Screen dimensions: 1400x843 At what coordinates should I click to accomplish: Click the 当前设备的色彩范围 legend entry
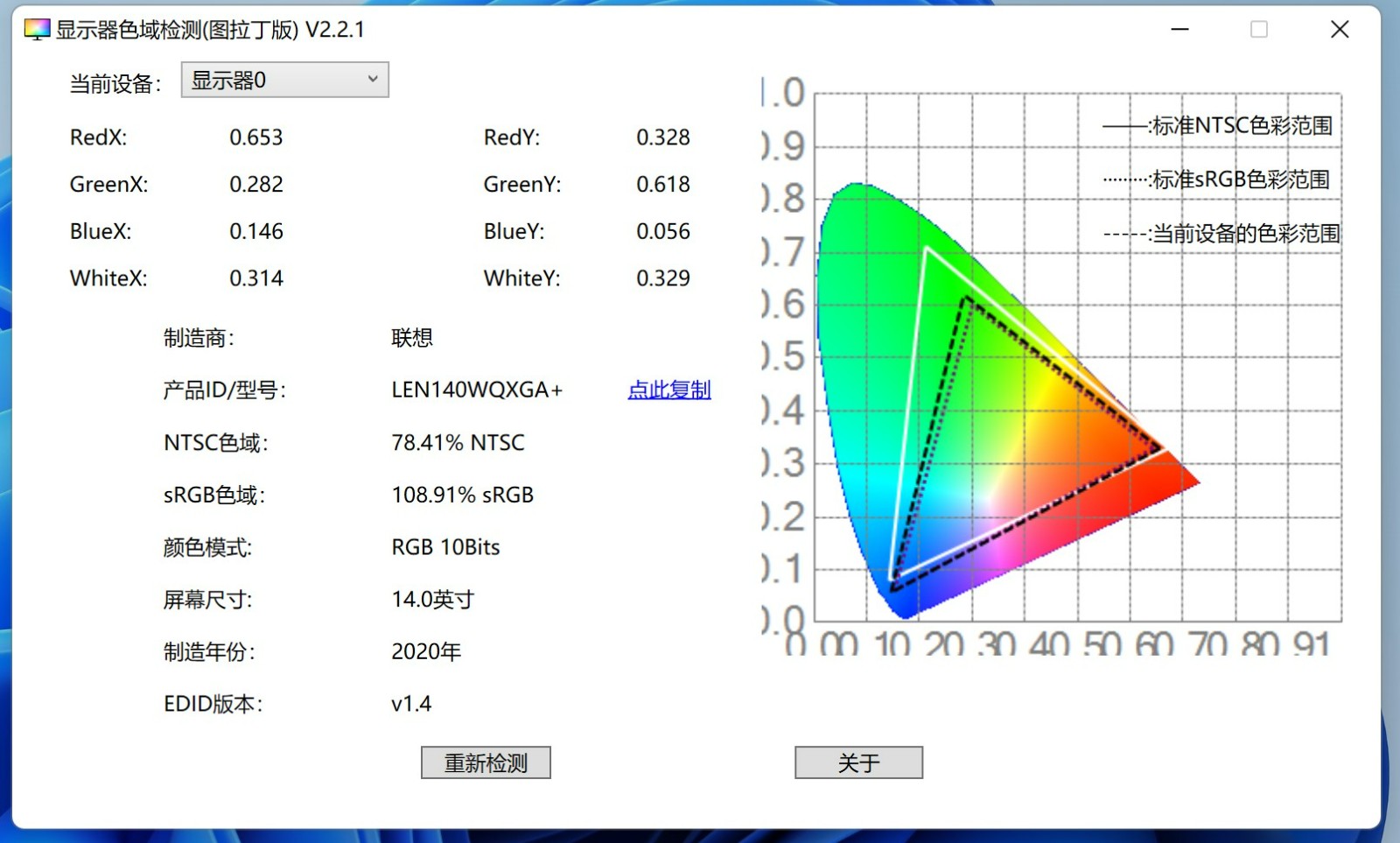point(1221,234)
